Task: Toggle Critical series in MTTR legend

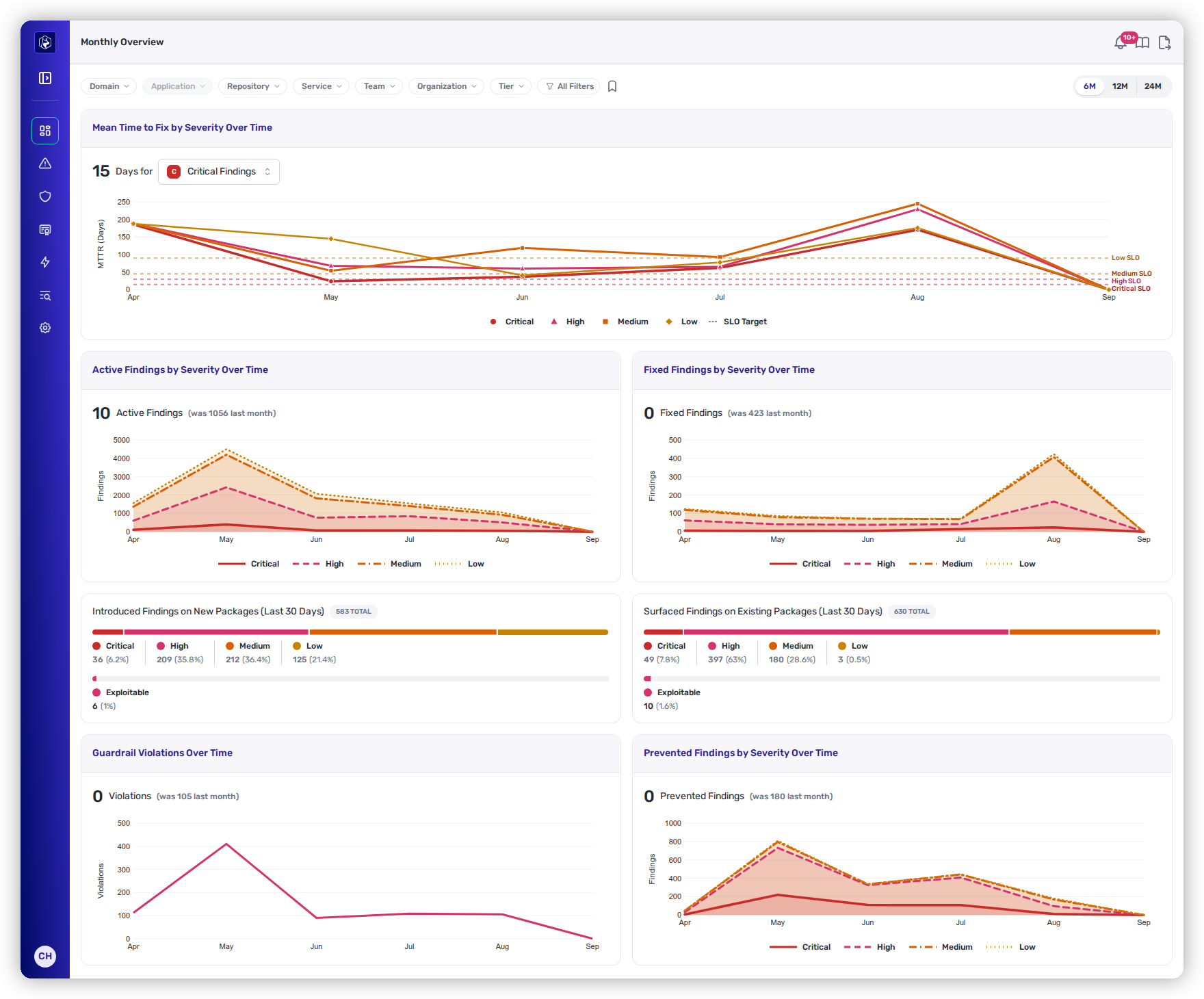Action: (512, 322)
